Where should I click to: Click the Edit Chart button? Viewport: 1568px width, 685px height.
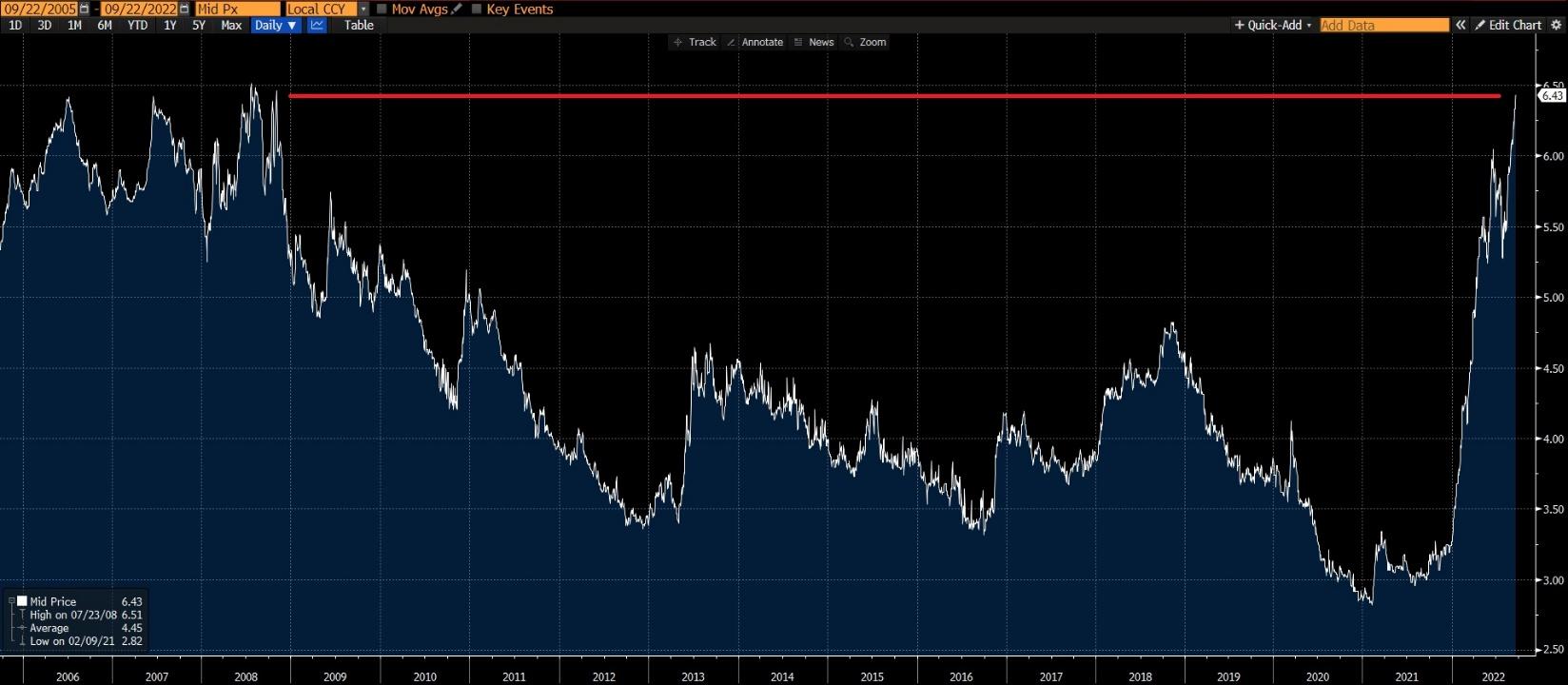(x=1508, y=26)
